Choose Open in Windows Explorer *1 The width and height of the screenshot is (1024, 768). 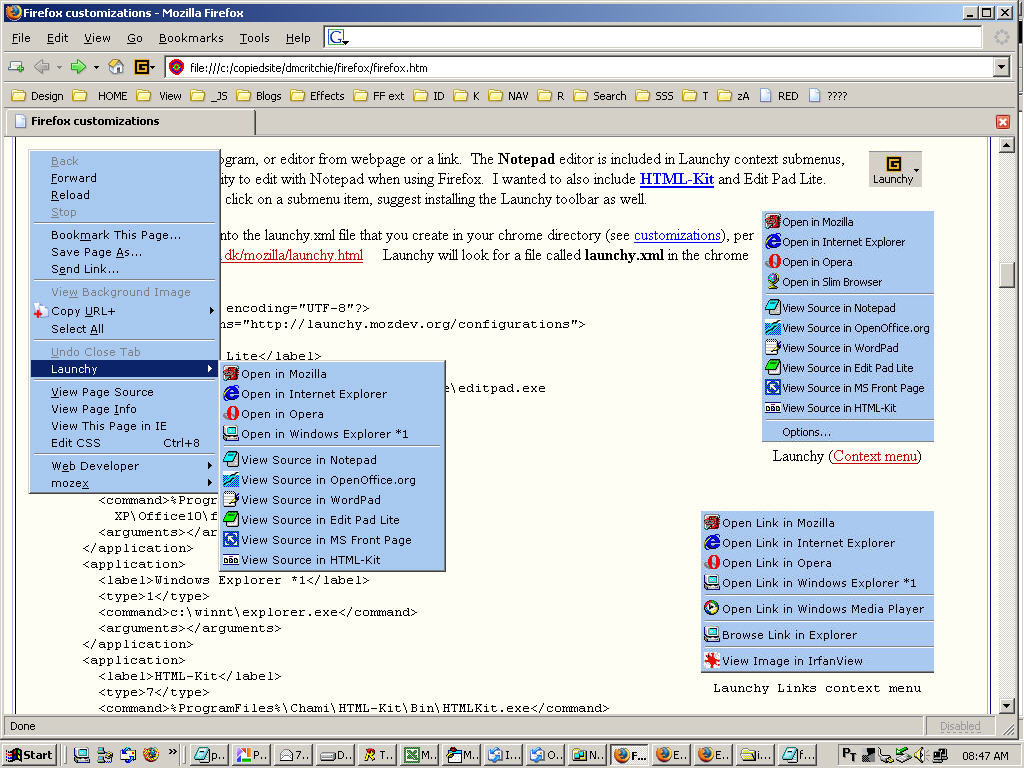point(332,434)
